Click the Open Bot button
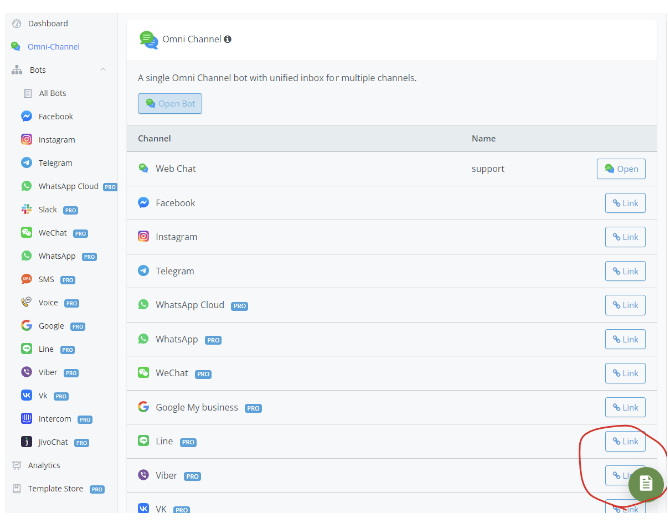The image size is (668, 530). pyautogui.click(x=170, y=104)
